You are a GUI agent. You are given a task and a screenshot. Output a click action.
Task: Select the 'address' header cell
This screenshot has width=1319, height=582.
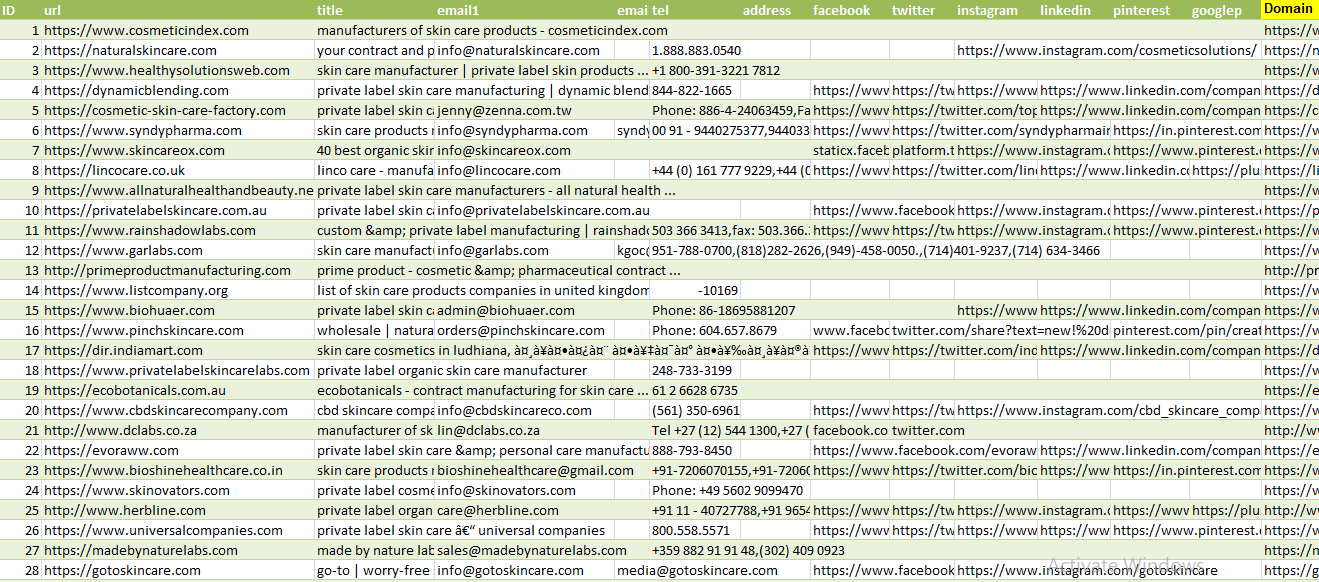coord(775,10)
